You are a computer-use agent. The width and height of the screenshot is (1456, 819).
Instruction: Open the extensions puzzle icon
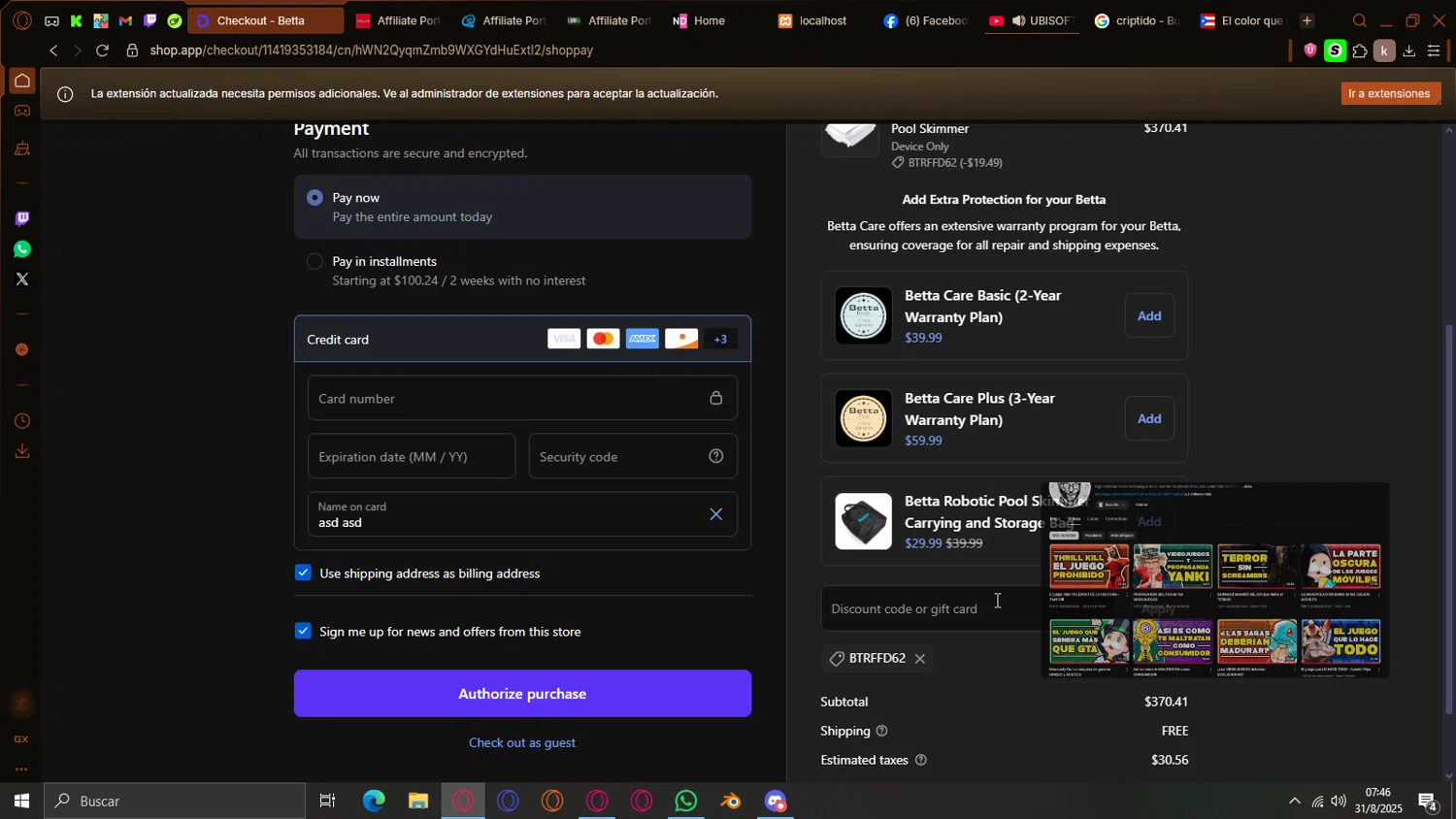point(1359,50)
